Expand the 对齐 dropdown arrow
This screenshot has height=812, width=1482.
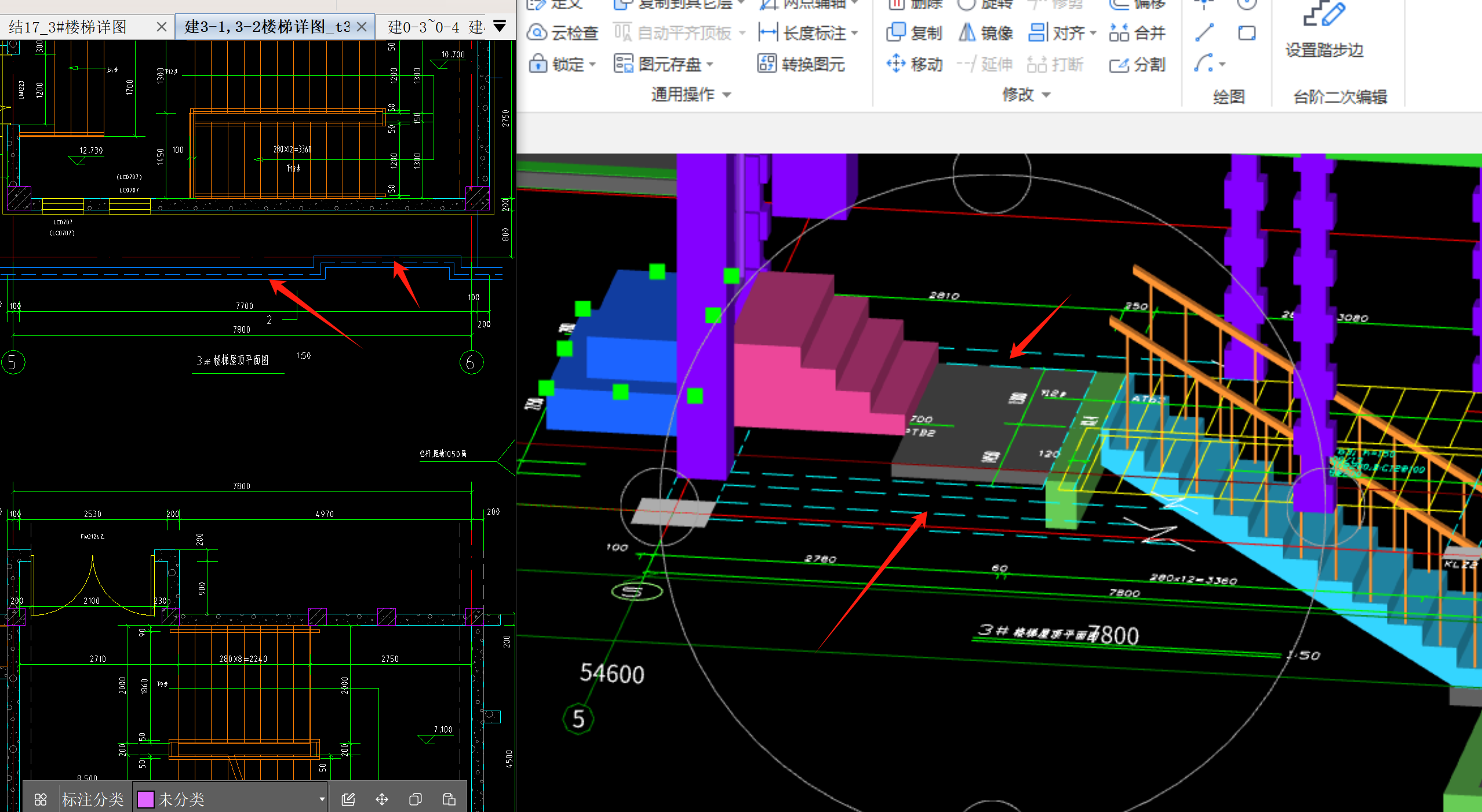tap(1093, 33)
